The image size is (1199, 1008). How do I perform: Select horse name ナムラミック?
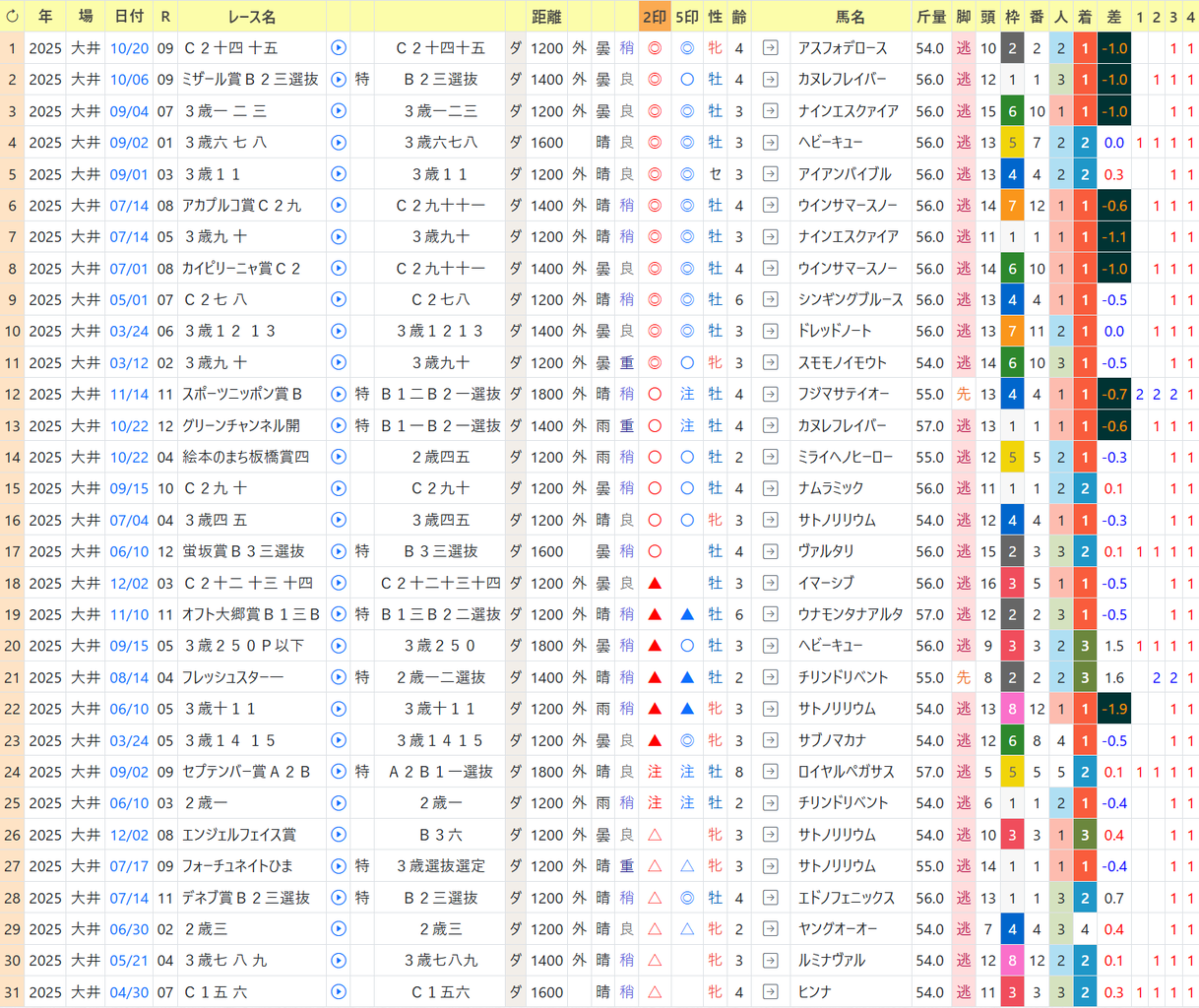click(x=831, y=488)
